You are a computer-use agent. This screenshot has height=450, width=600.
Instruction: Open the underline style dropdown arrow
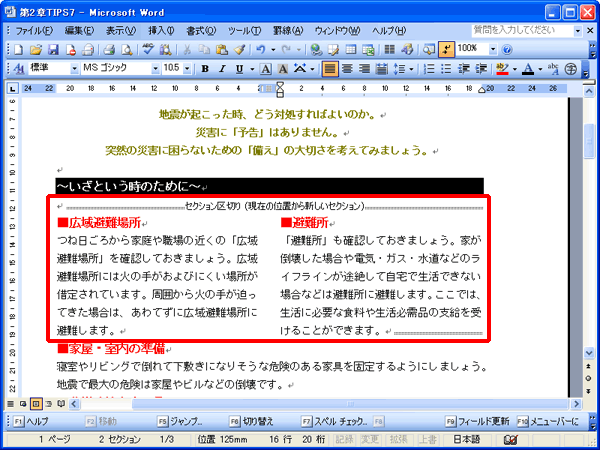click(252, 69)
